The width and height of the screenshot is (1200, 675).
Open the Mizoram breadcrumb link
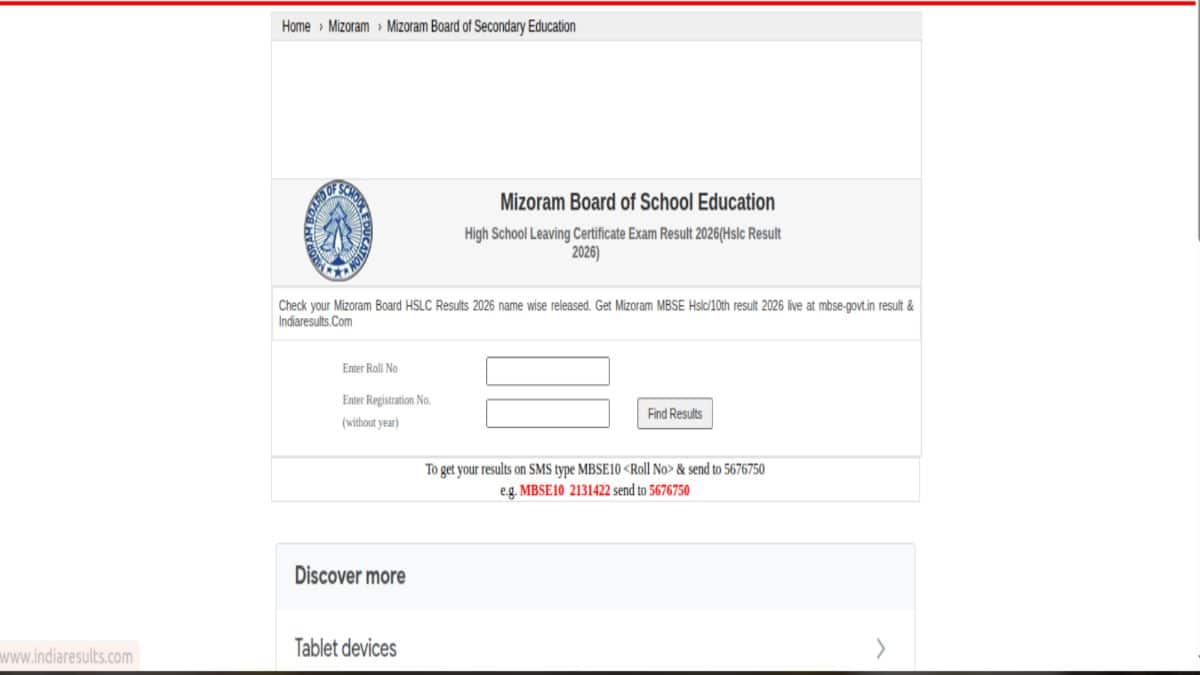pos(349,27)
